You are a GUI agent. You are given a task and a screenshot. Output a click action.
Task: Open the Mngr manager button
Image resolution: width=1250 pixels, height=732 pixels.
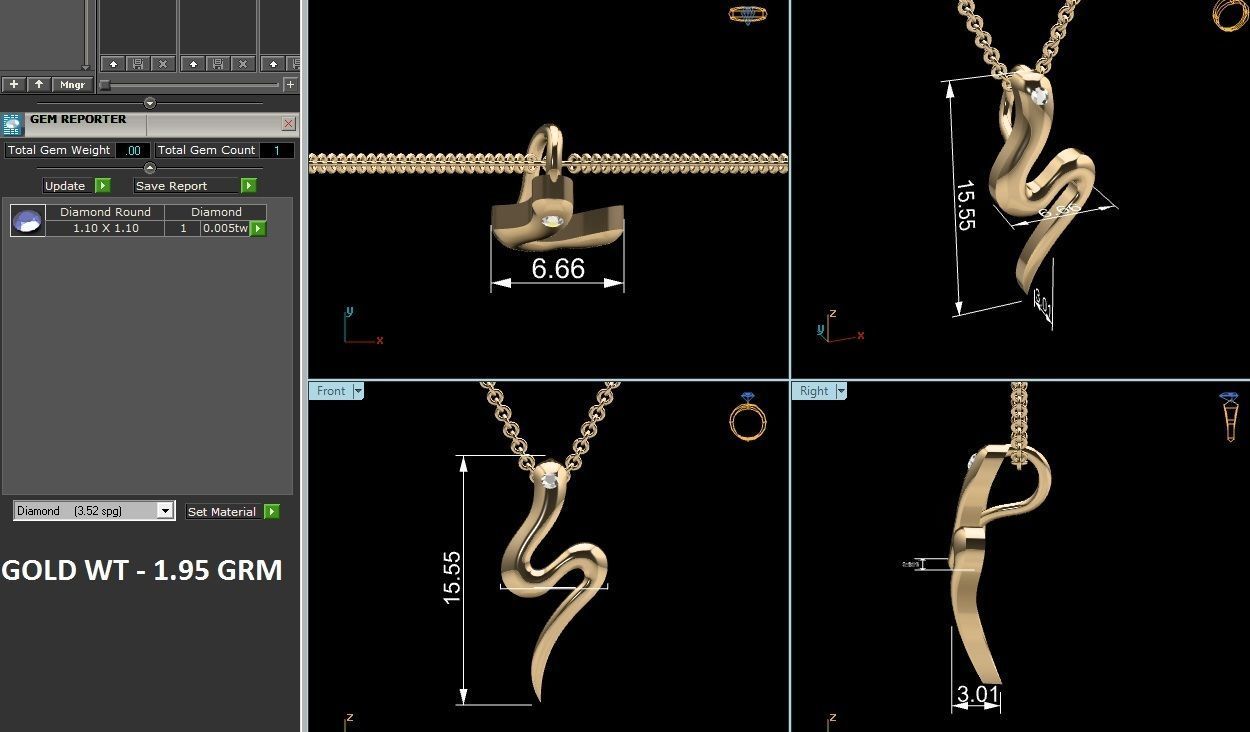coord(73,85)
